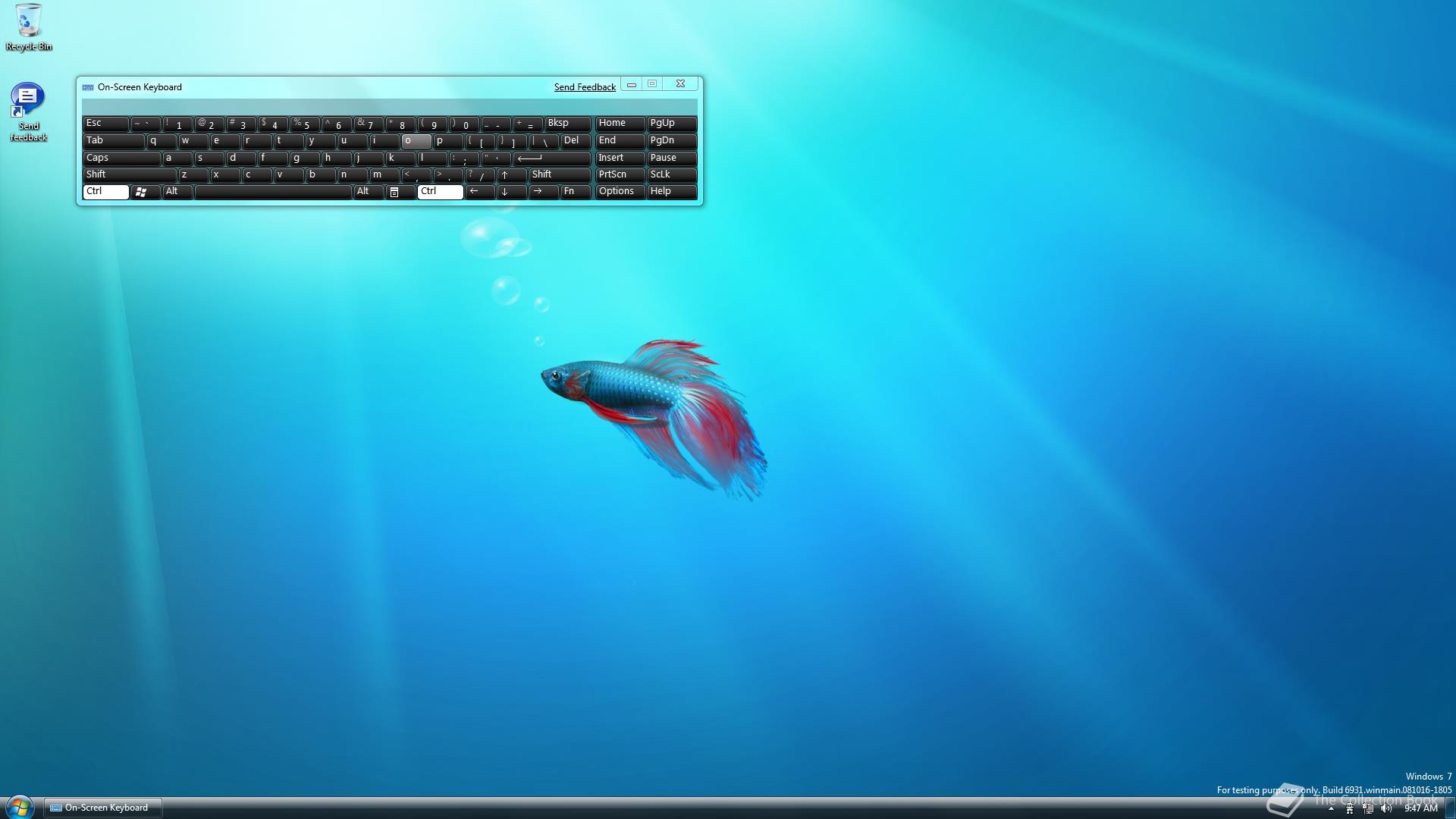Click the PgUp key

671,124
